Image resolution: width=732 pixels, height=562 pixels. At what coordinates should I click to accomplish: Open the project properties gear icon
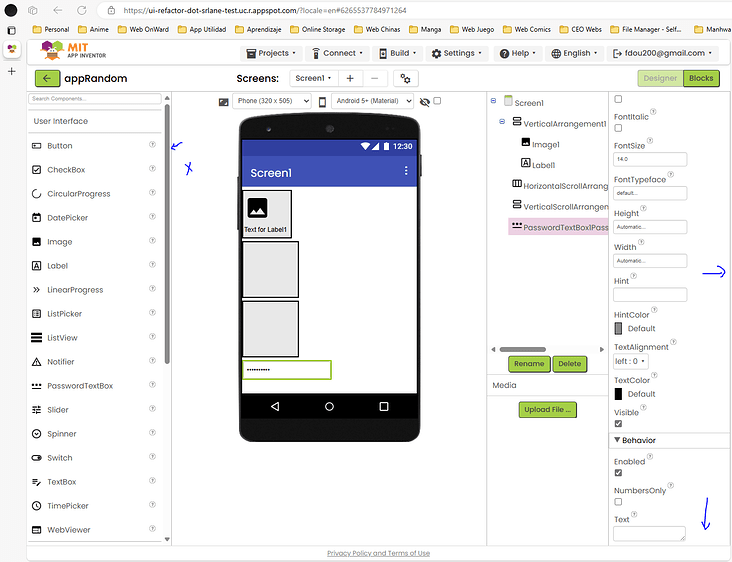pos(406,78)
